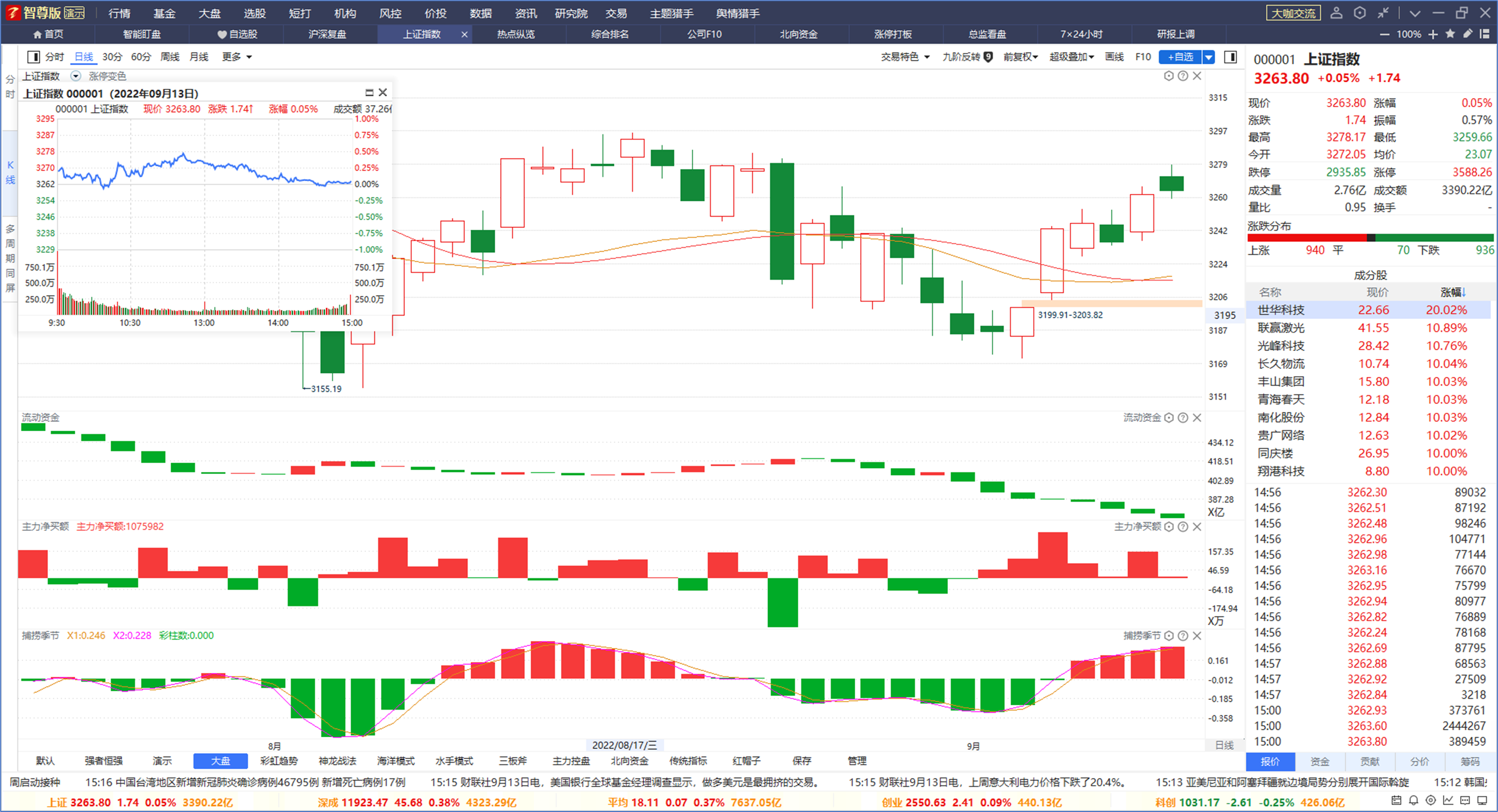
Task: Click the F10 button in chart toolbar
Action: point(1142,57)
